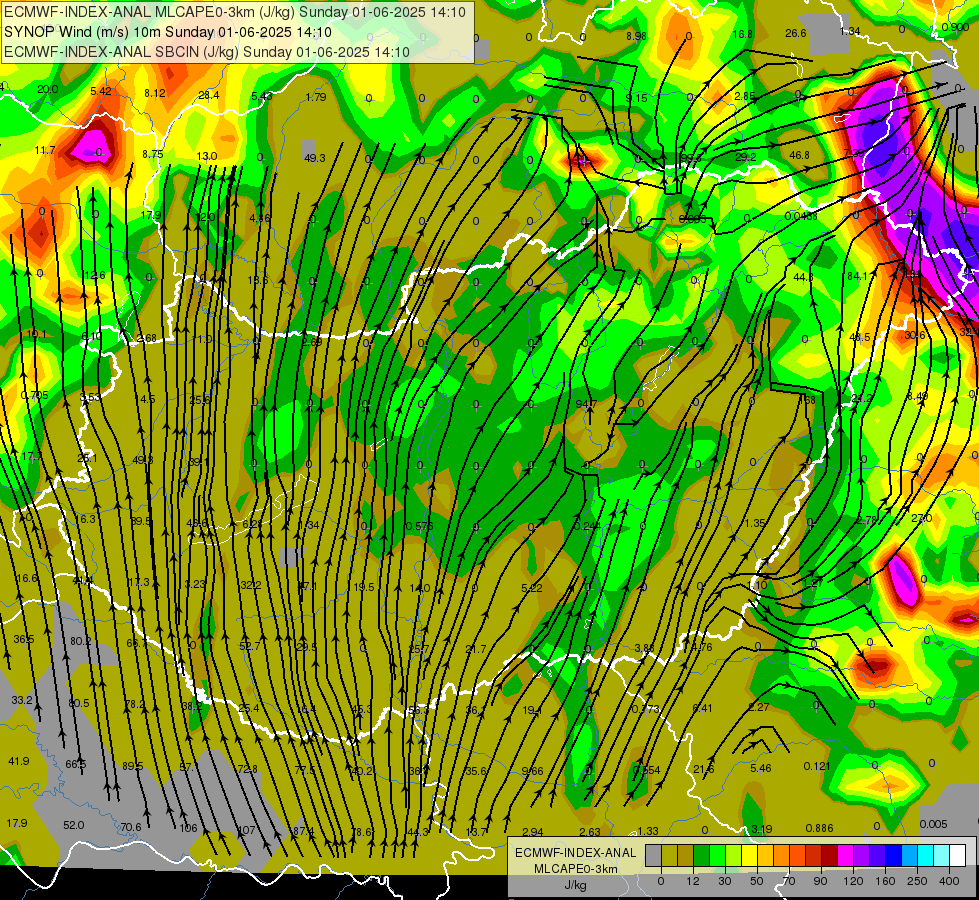The height and width of the screenshot is (900, 979).
Task: Click the olive legend swatch above 0
Action: 669,855
